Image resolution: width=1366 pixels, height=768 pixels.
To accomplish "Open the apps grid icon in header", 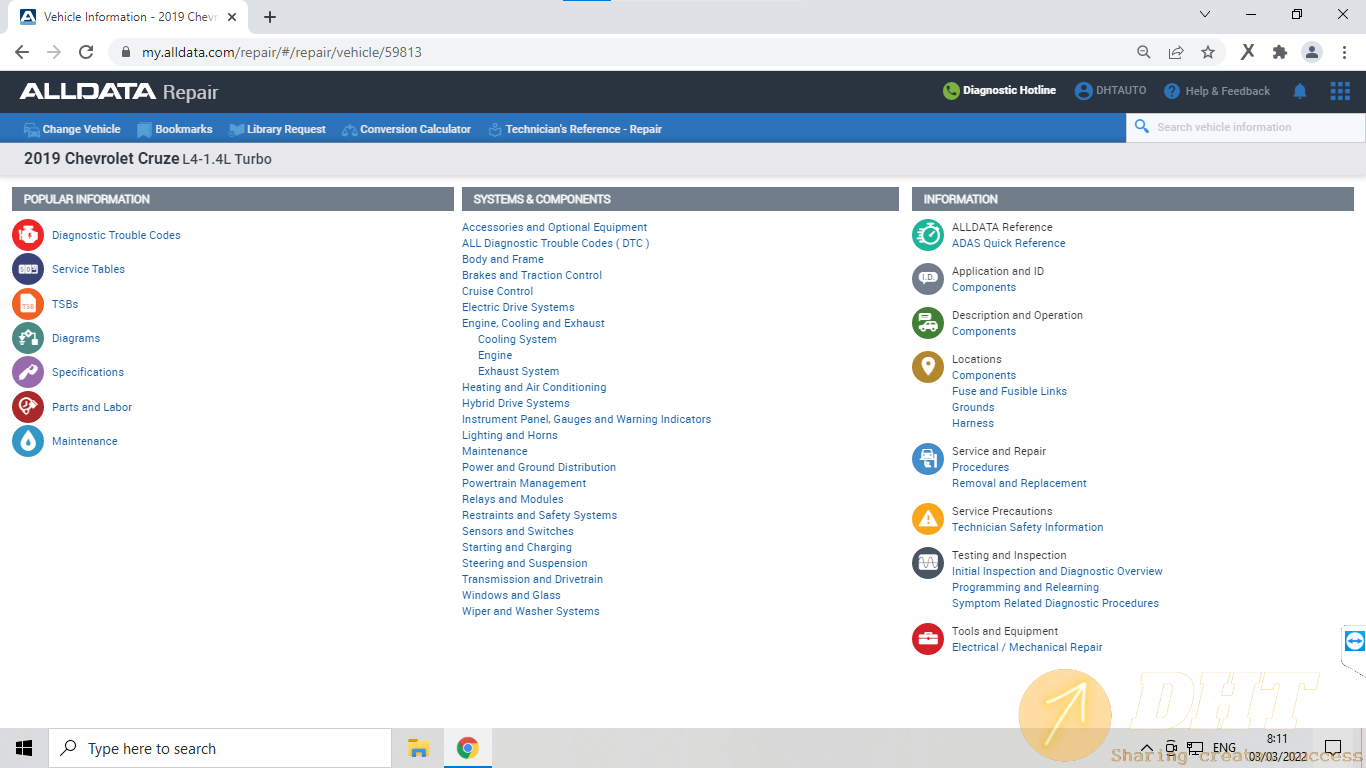I will click(x=1340, y=91).
